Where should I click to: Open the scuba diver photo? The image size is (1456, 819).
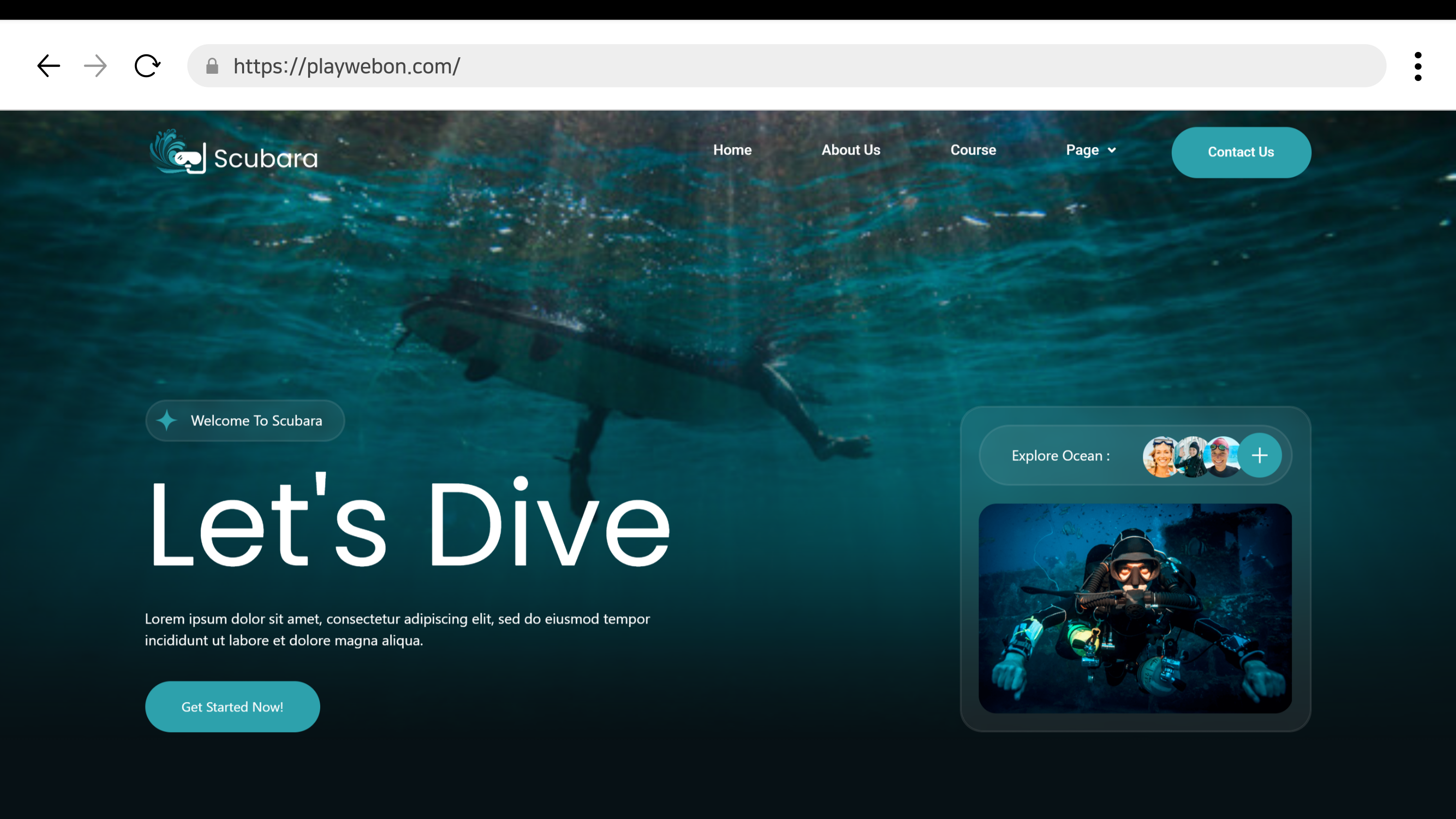click(x=1135, y=608)
